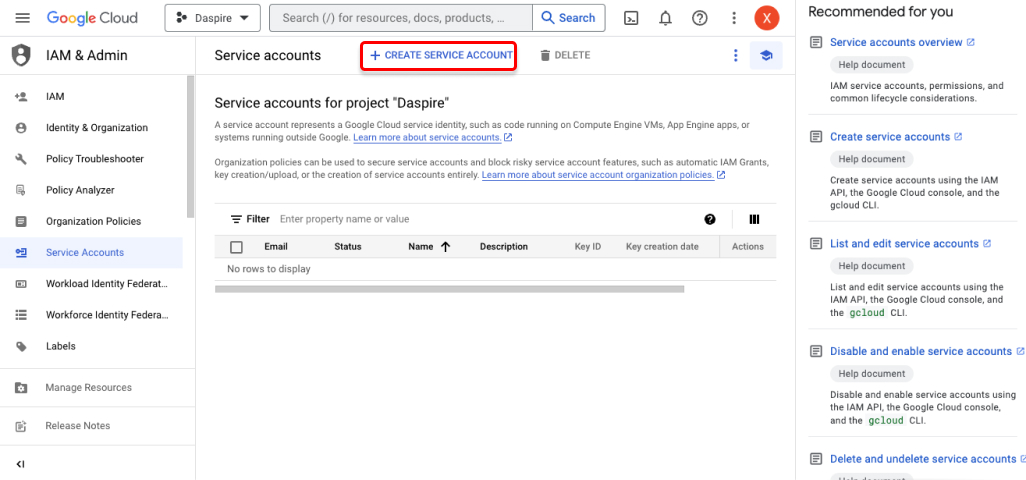Open Workforce Identity Federation item
This screenshot has width=1026, height=480.
(107, 315)
